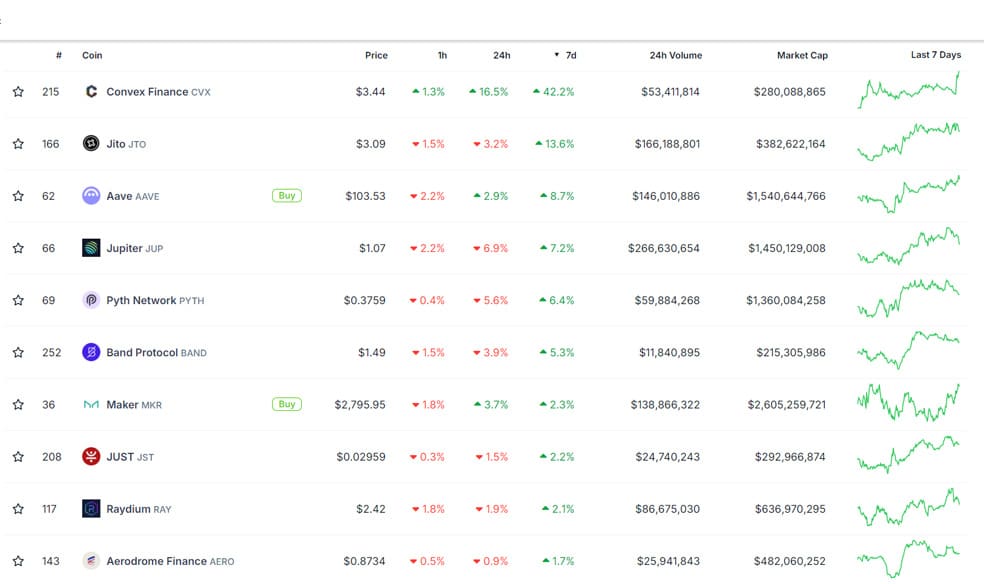View Jupiter 7-day sparkline chart
The height and width of the screenshot is (584, 984).
tap(909, 246)
